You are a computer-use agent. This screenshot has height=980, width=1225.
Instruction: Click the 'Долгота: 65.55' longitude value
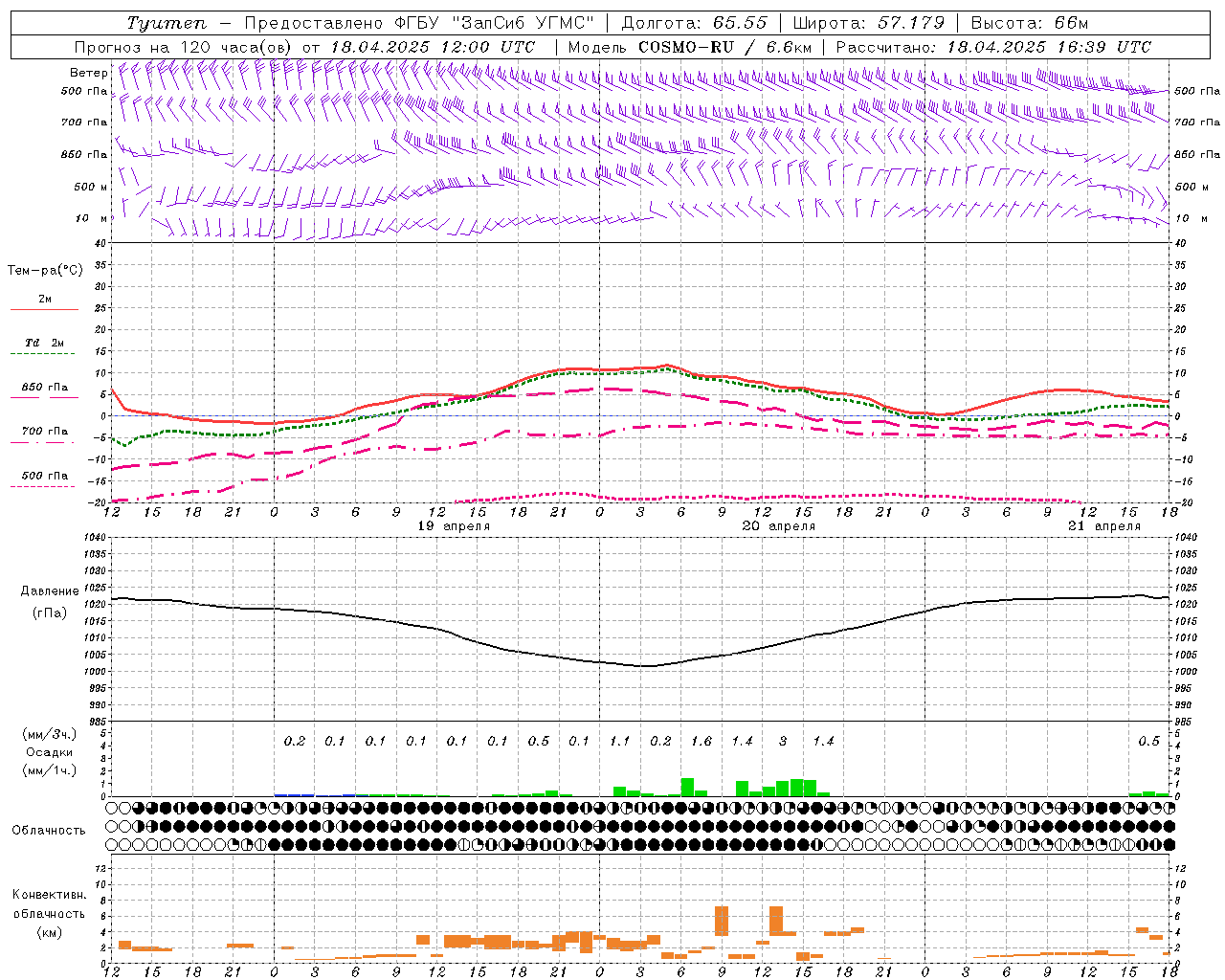coord(694,23)
